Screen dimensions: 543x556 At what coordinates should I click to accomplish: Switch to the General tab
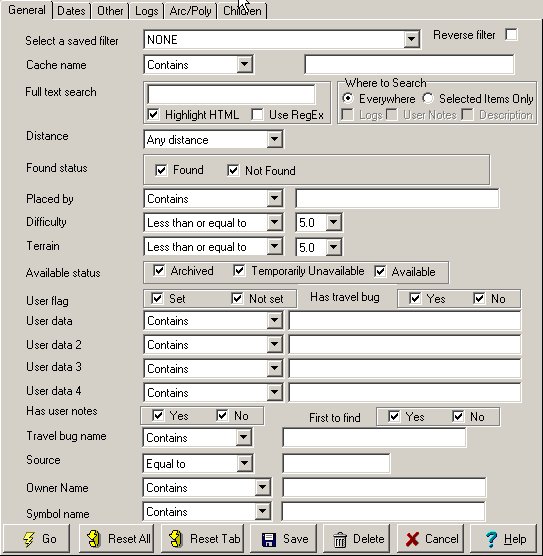click(x=27, y=10)
